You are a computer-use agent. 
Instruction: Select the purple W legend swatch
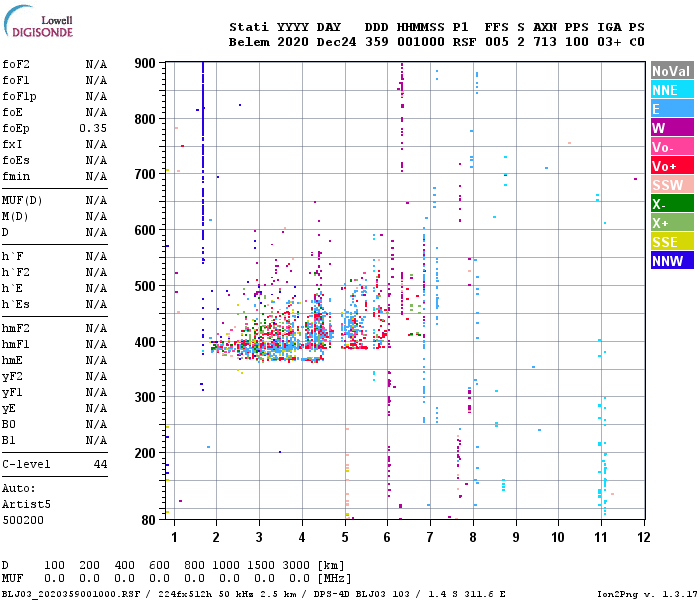(672, 128)
